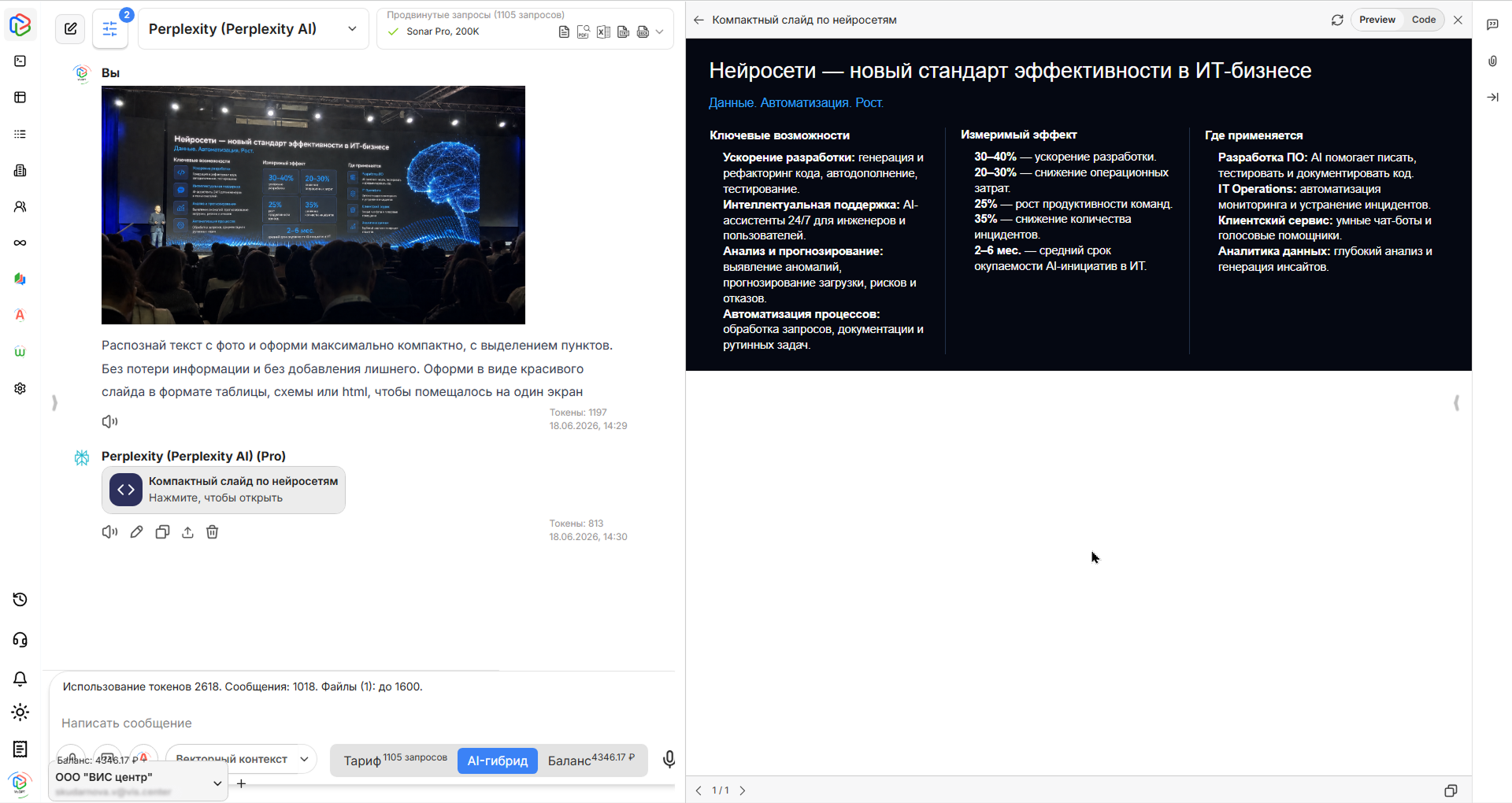Select the Тариф option
1512x803 pixels.
click(x=395, y=760)
